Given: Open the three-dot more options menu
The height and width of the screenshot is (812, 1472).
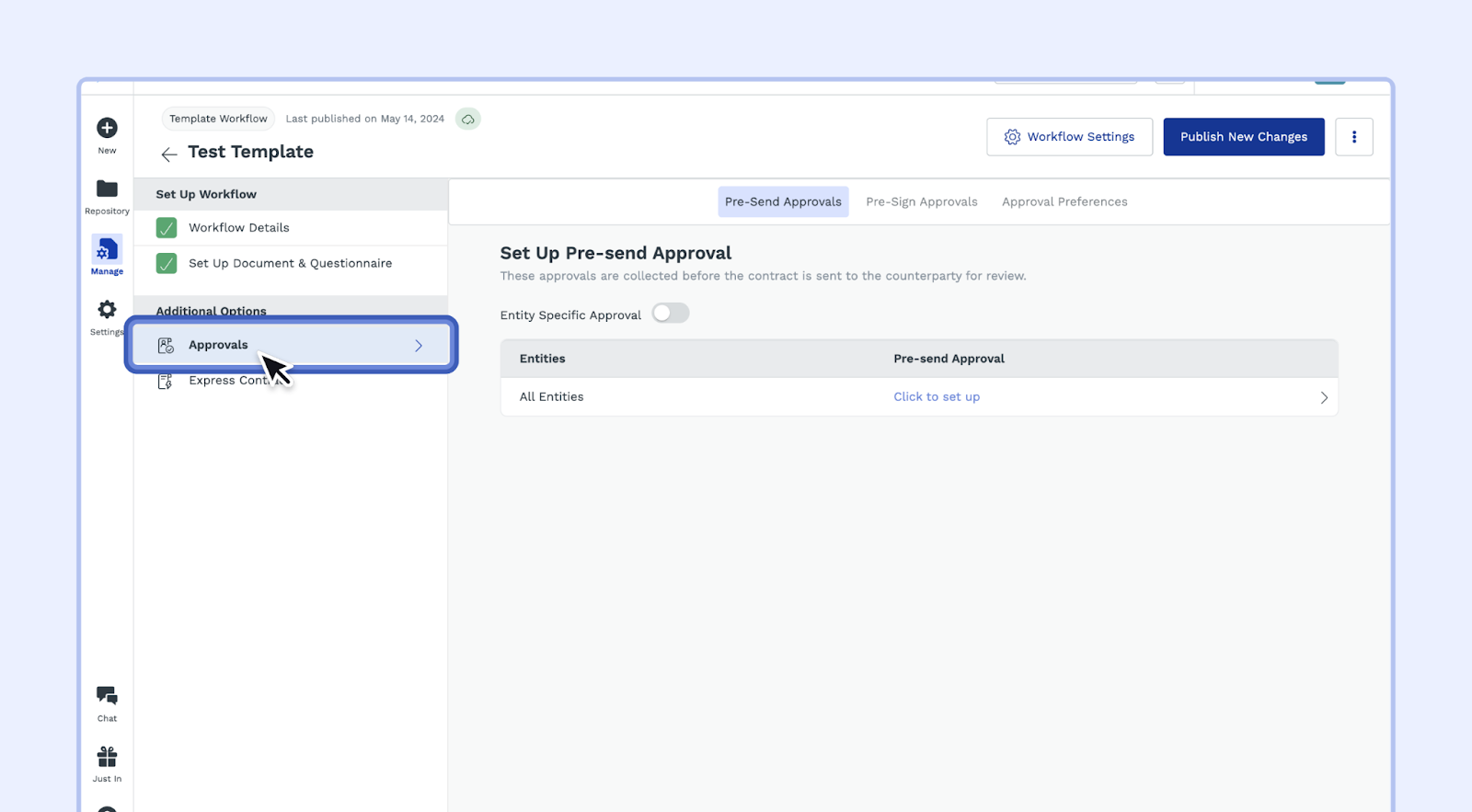Looking at the screenshot, I should (x=1353, y=137).
